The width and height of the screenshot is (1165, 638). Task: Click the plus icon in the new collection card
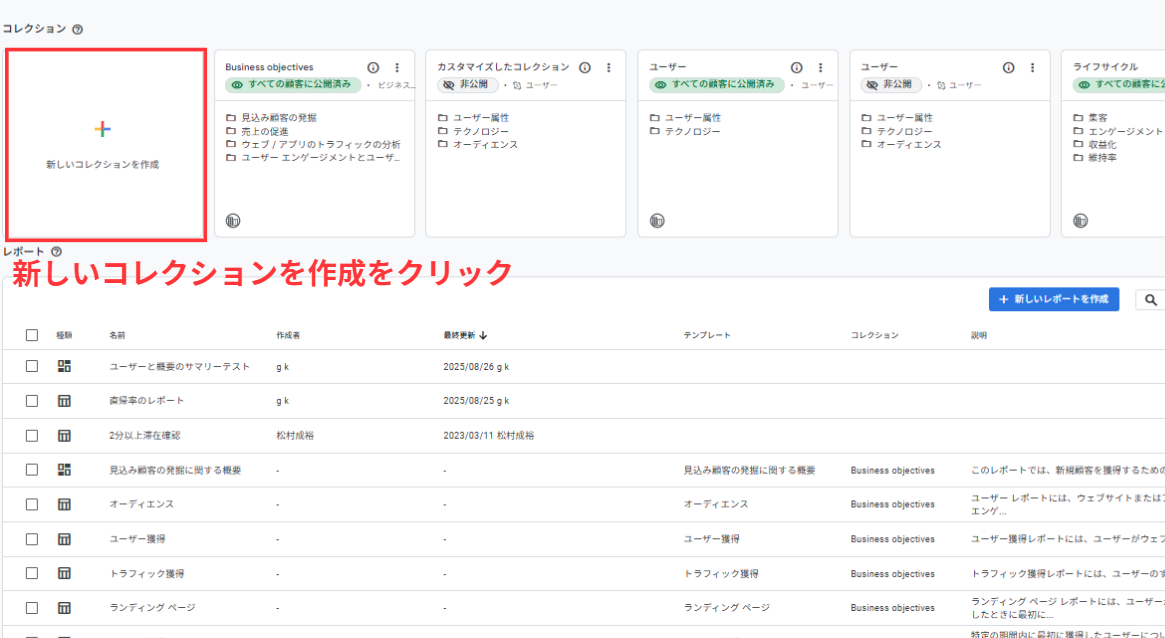pyautogui.click(x=102, y=129)
